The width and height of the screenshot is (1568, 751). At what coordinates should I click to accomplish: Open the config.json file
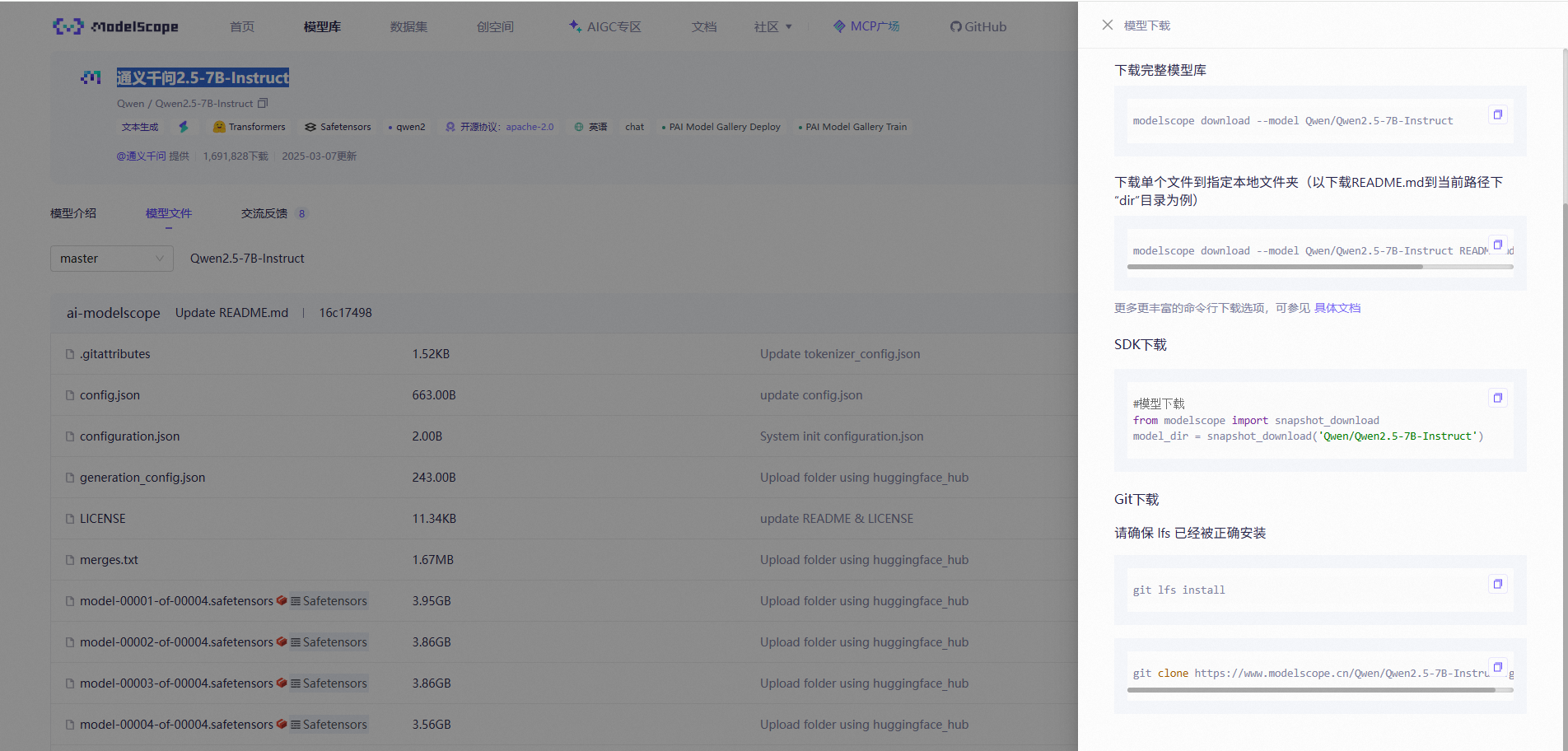pos(110,395)
